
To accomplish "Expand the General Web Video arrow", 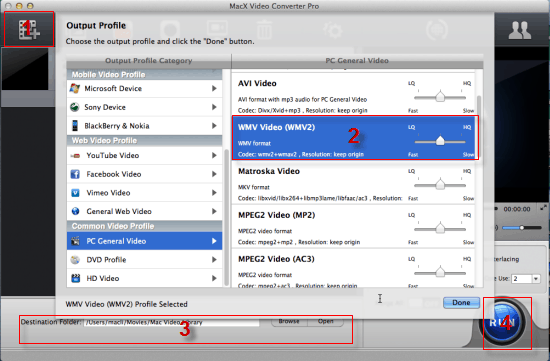I will [x=214, y=211].
